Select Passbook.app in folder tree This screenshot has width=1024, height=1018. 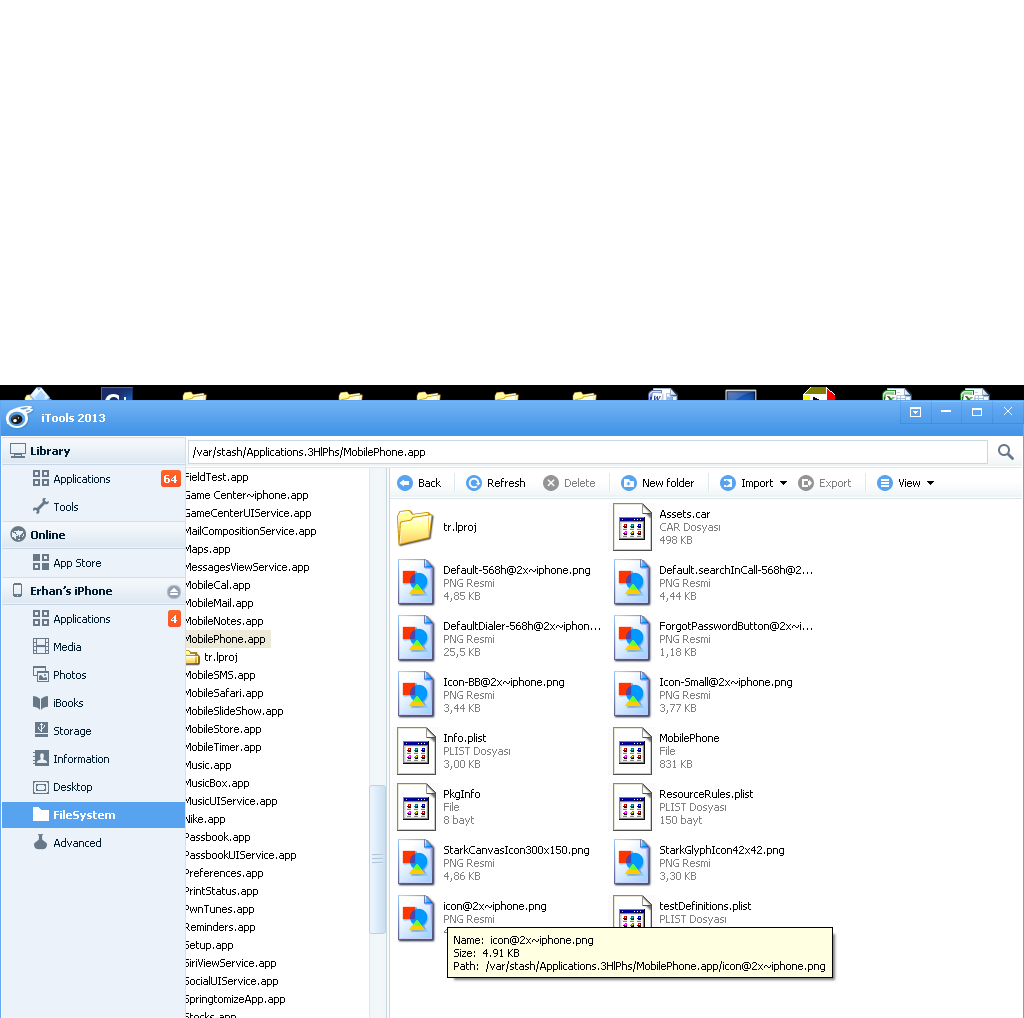[x=217, y=837]
